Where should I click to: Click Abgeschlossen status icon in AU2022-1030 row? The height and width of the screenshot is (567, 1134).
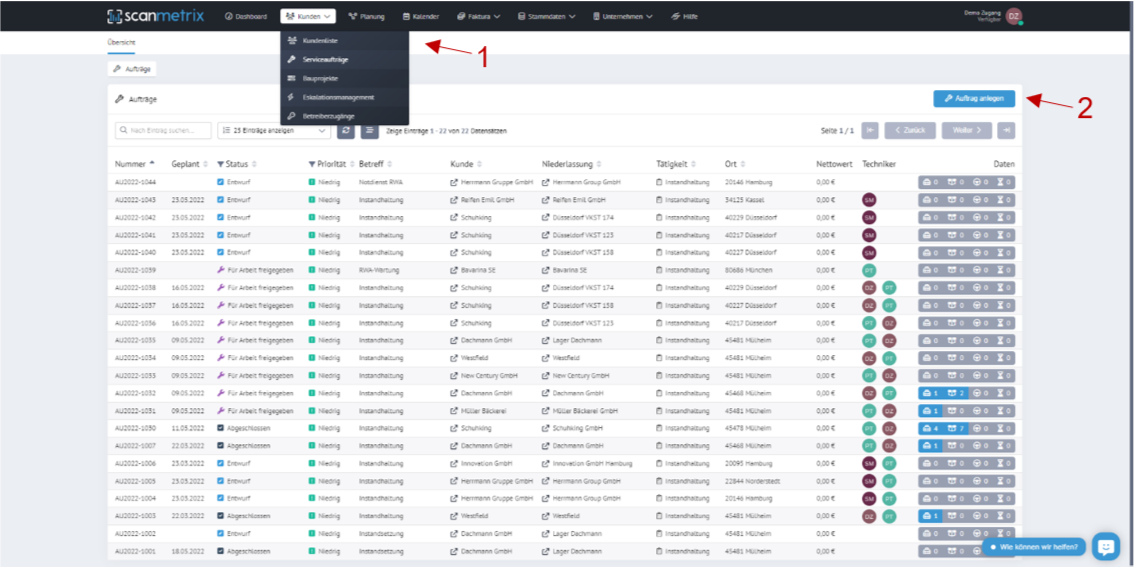221,428
